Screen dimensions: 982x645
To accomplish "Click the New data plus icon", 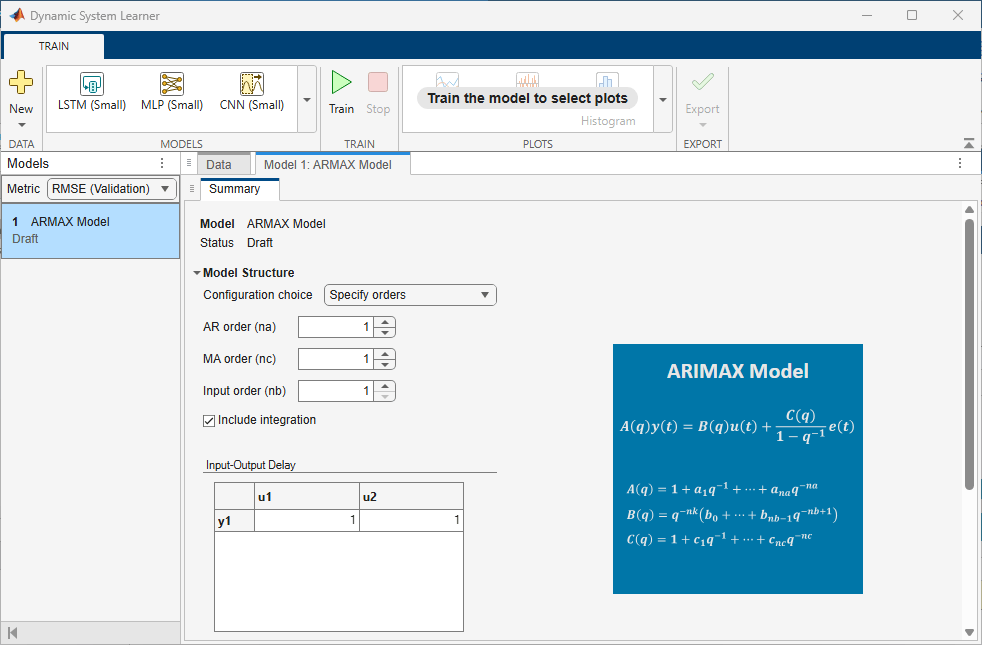I will point(21,82).
